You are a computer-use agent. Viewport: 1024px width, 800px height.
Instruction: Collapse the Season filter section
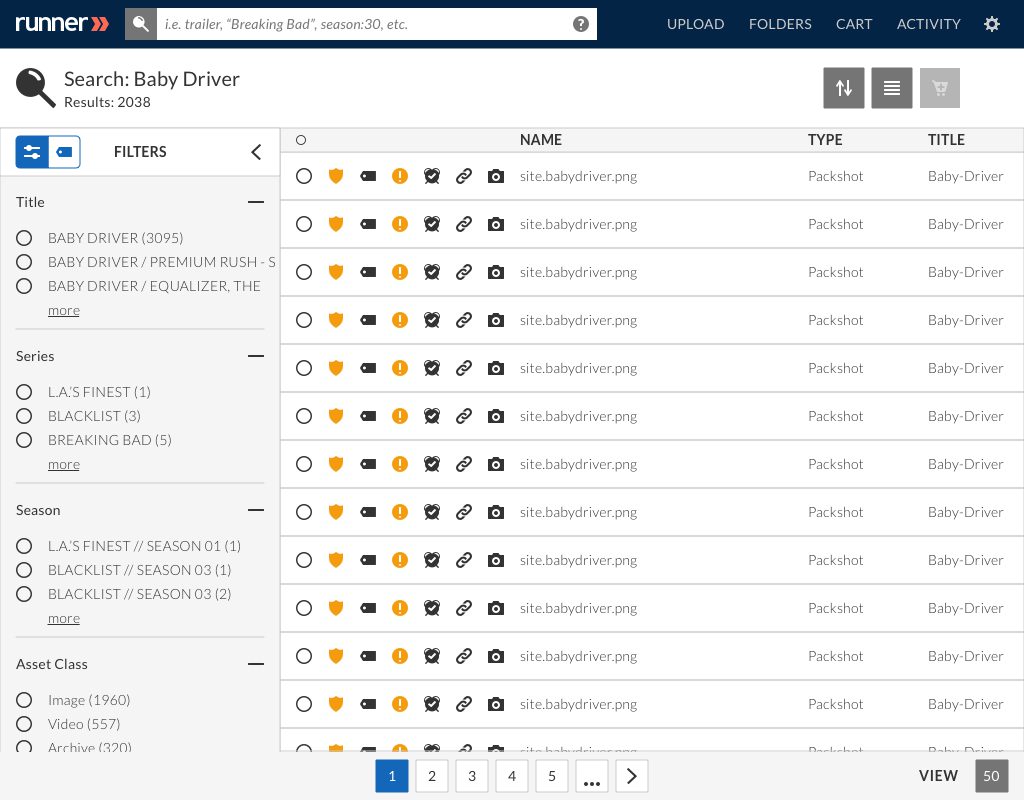click(256, 510)
